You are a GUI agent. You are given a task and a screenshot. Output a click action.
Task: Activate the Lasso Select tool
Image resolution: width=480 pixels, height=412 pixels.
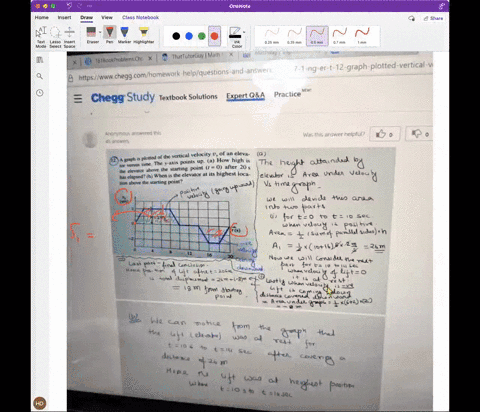55,37
